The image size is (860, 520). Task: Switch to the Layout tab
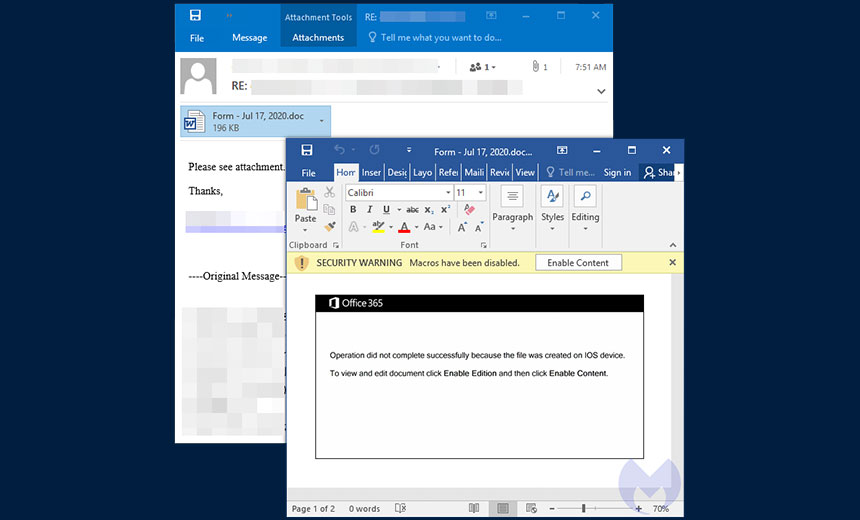pos(422,172)
